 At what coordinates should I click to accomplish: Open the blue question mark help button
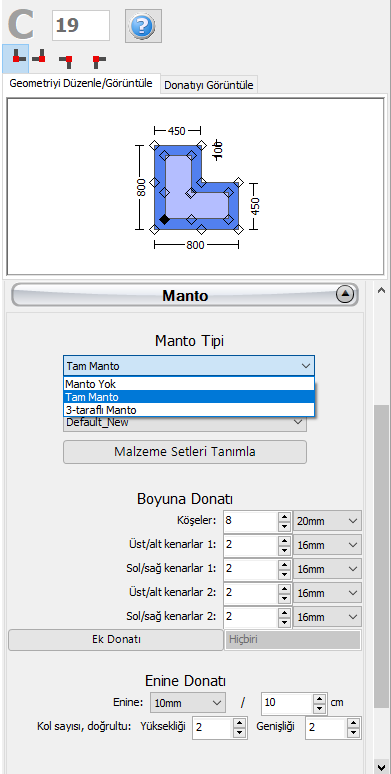[143, 25]
